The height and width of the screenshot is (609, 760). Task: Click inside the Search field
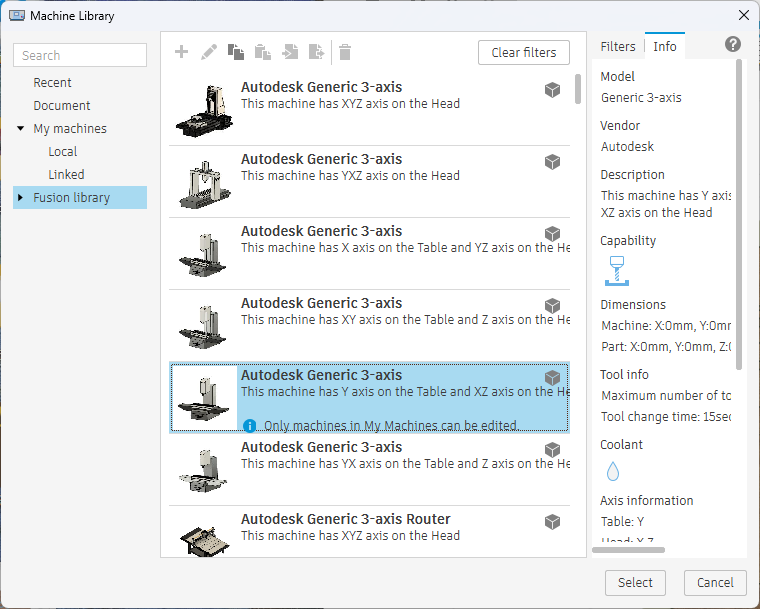pos(80,56)
